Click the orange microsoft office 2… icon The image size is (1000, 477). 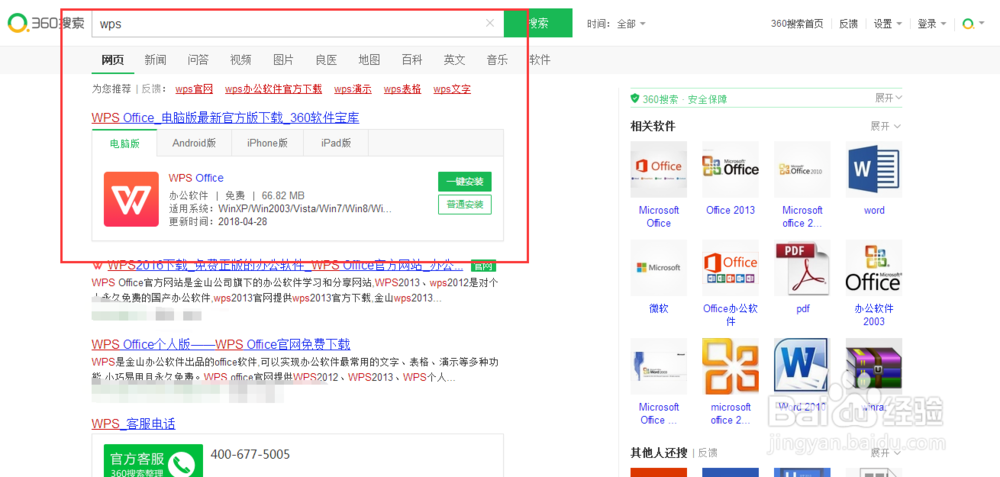coord(730,366)
